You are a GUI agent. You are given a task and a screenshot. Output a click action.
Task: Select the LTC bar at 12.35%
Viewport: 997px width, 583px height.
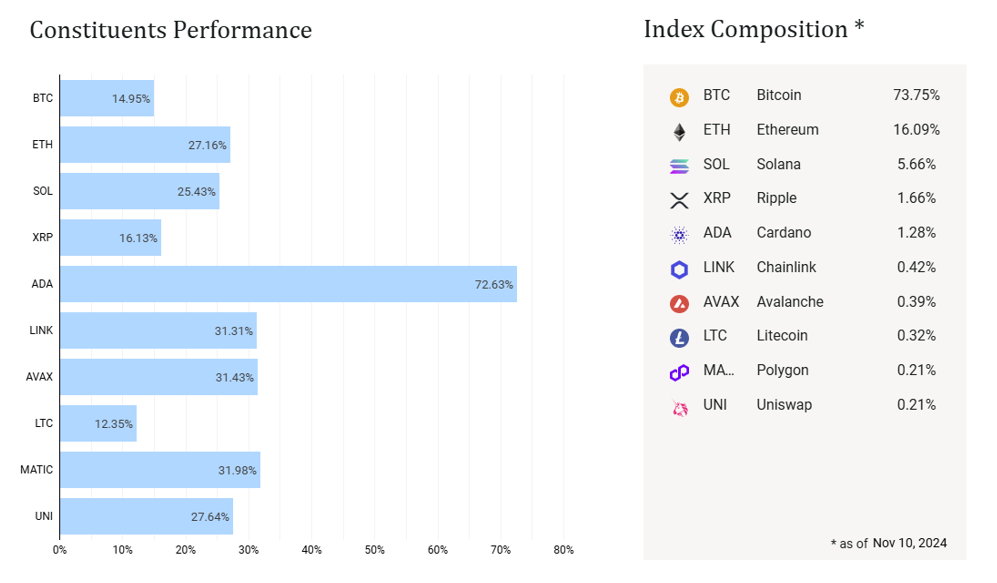click(98, 423)
